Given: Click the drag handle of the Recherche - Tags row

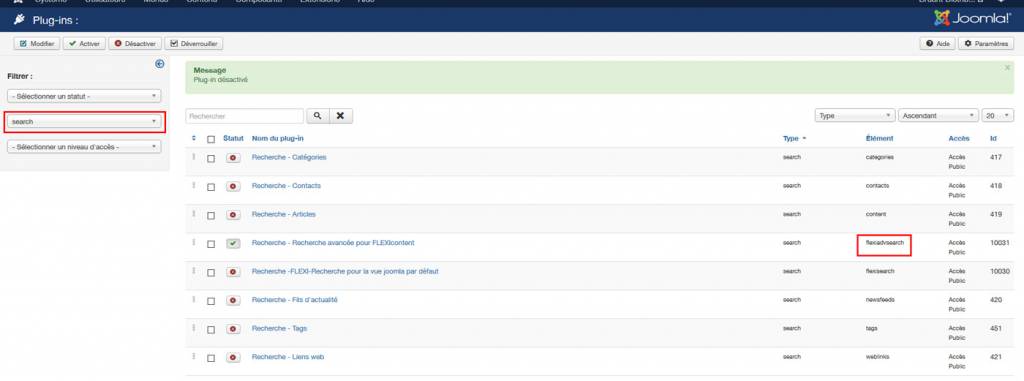Looking at the screenshot, I should [193, 328].
